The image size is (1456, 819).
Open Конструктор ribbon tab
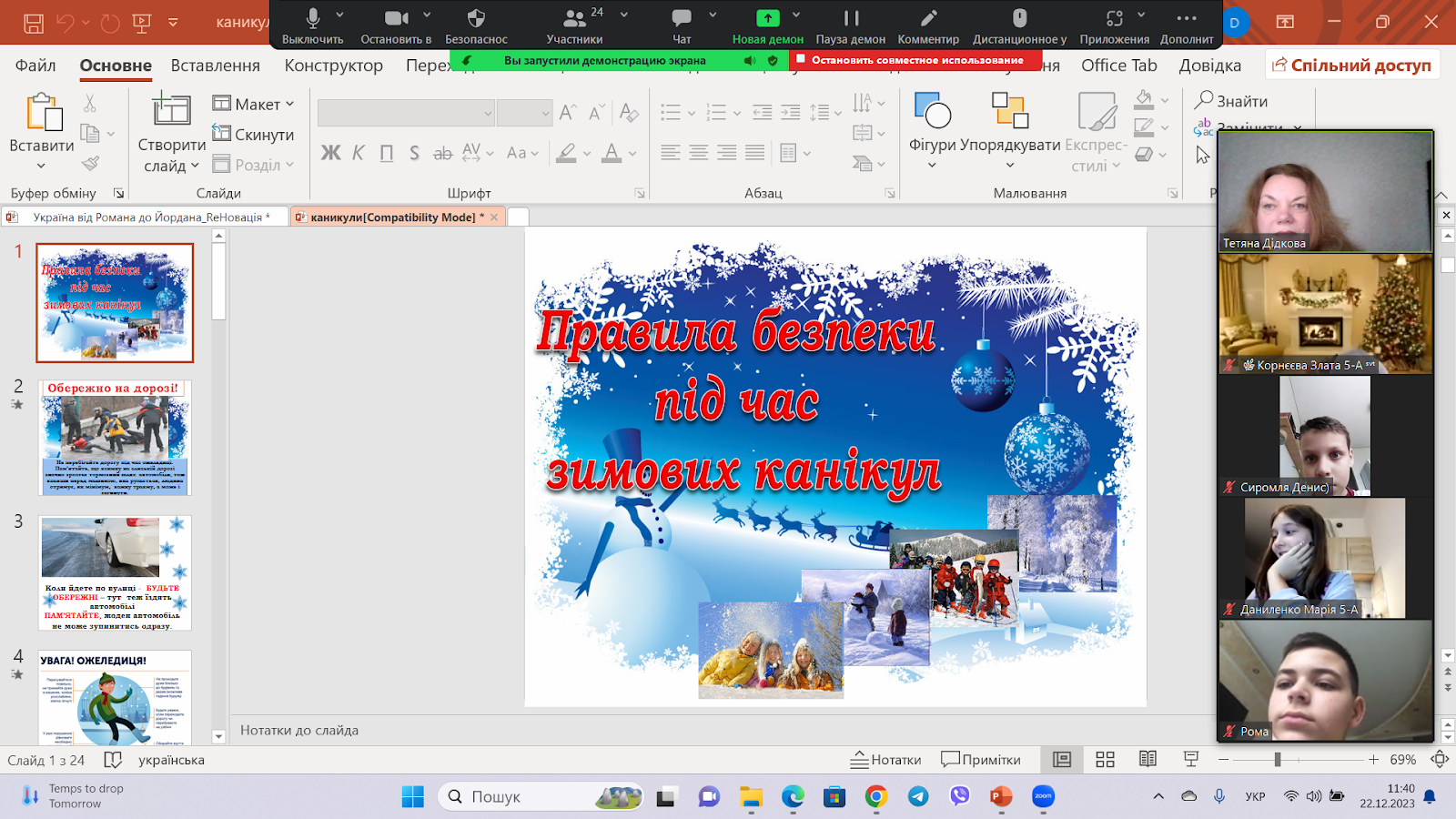click(x=334, y=66)
